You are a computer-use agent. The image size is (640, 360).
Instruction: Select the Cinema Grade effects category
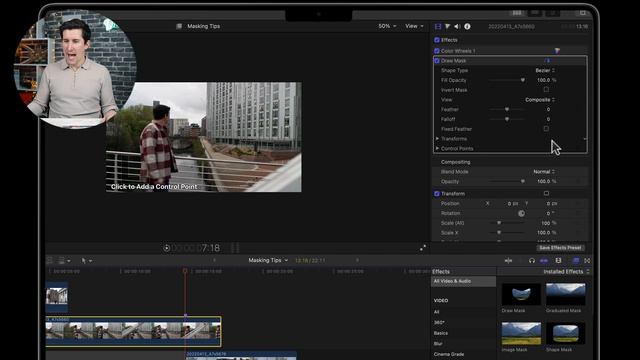click(x=449, y=354)
